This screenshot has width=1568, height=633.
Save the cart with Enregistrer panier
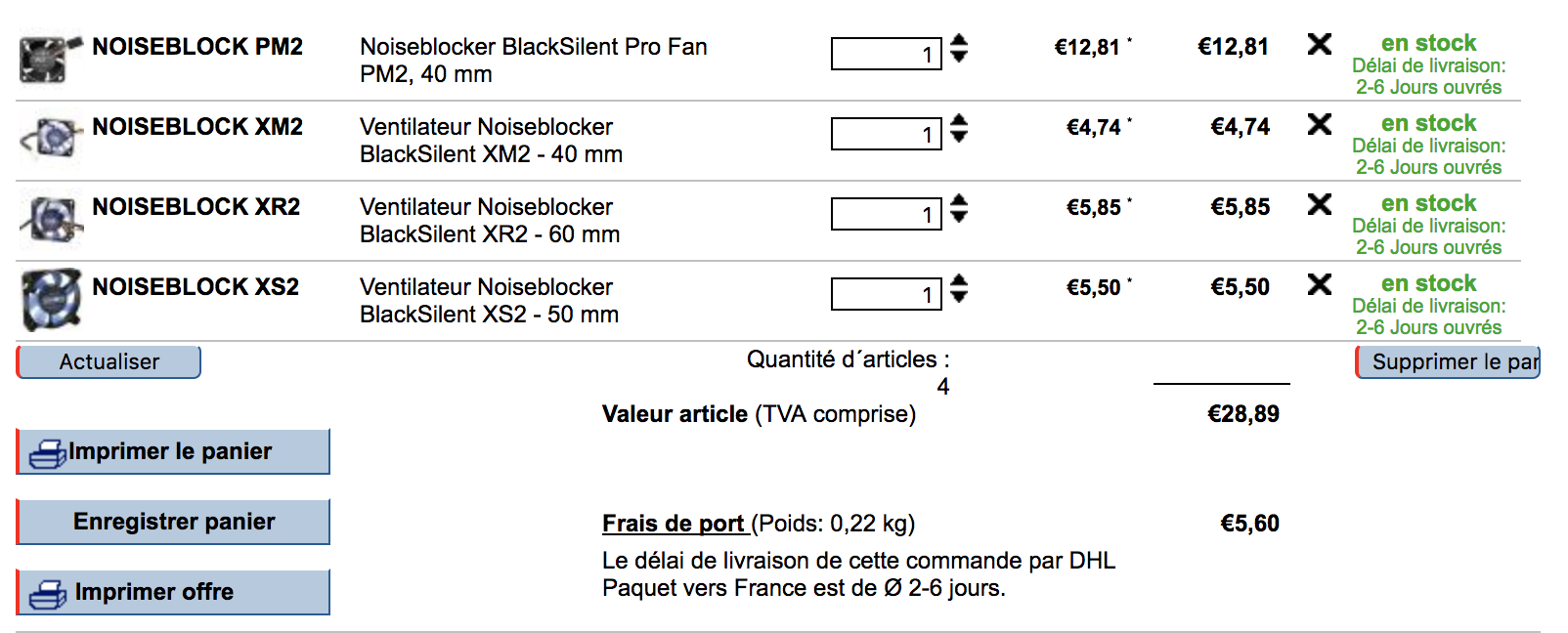[174, 522]
